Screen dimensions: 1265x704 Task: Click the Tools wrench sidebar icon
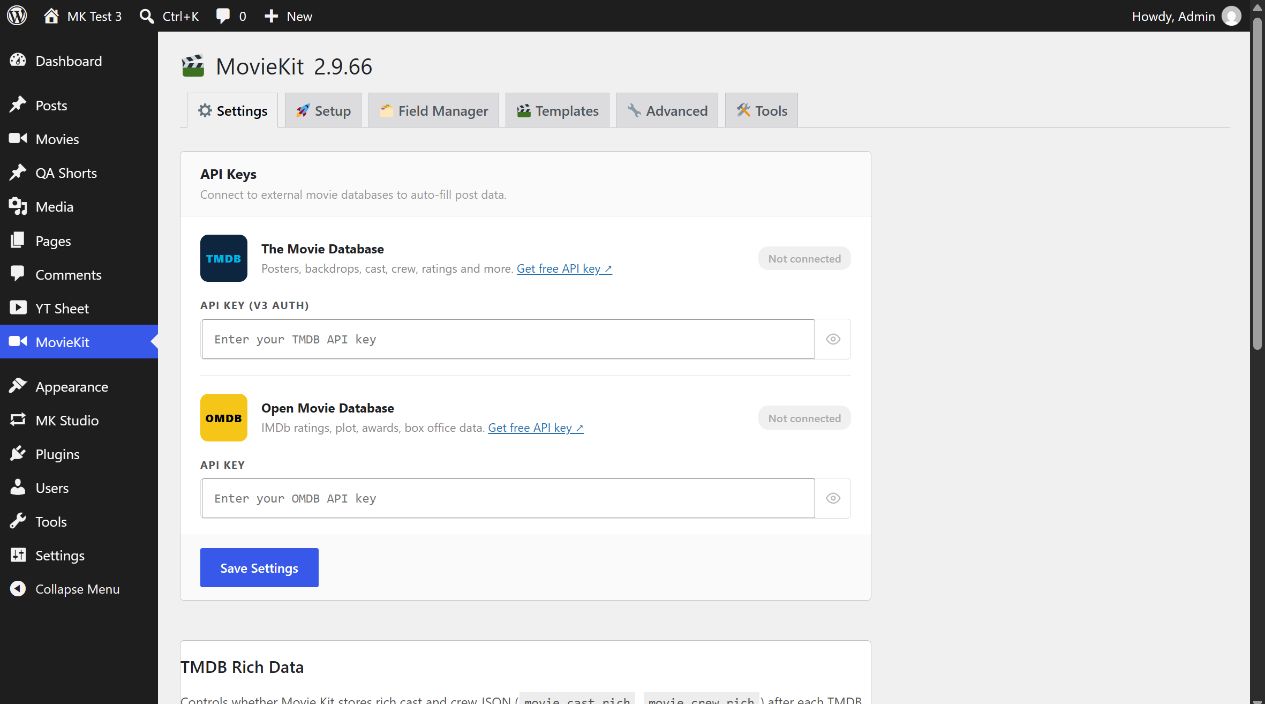[18, 522]
